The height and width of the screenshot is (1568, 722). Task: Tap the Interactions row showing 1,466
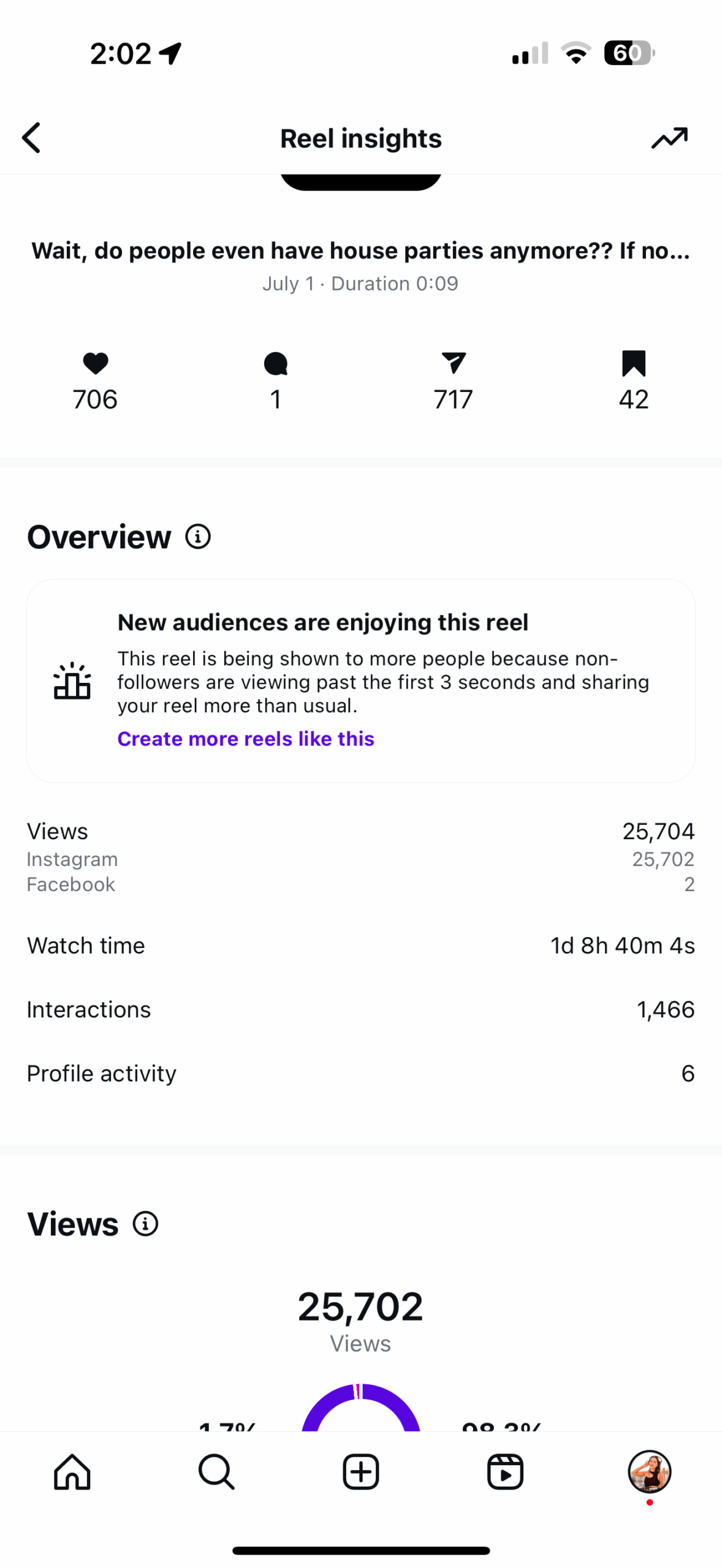(x=360, y=1009)
